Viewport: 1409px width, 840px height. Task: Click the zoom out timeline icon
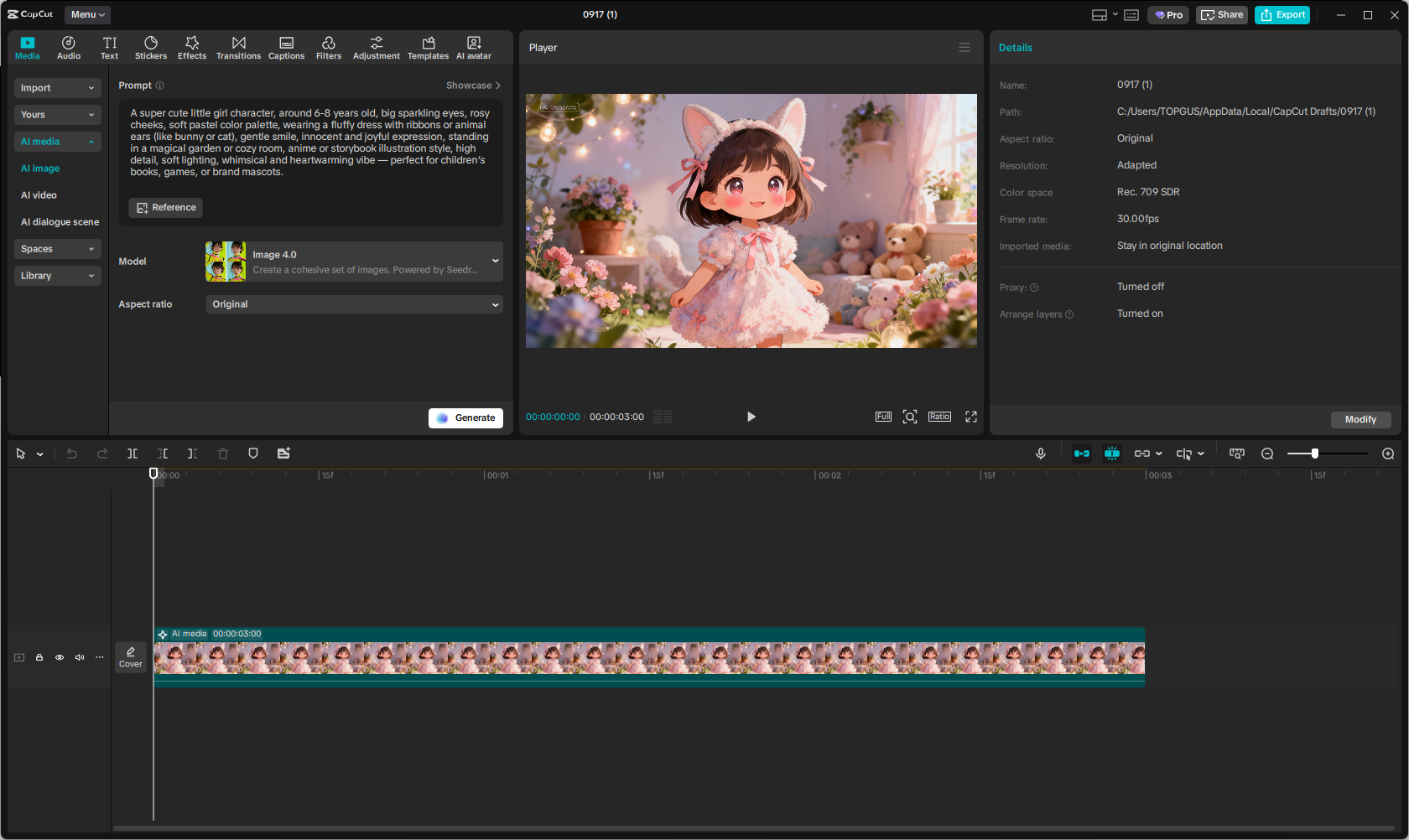(1267, 454)
